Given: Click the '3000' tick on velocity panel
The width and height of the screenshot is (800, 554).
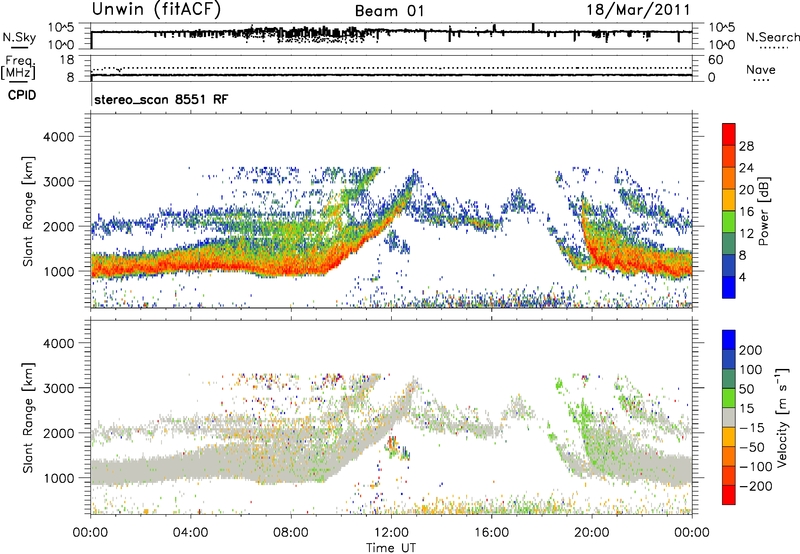Looking at the screenshot, I should (59, 388).
